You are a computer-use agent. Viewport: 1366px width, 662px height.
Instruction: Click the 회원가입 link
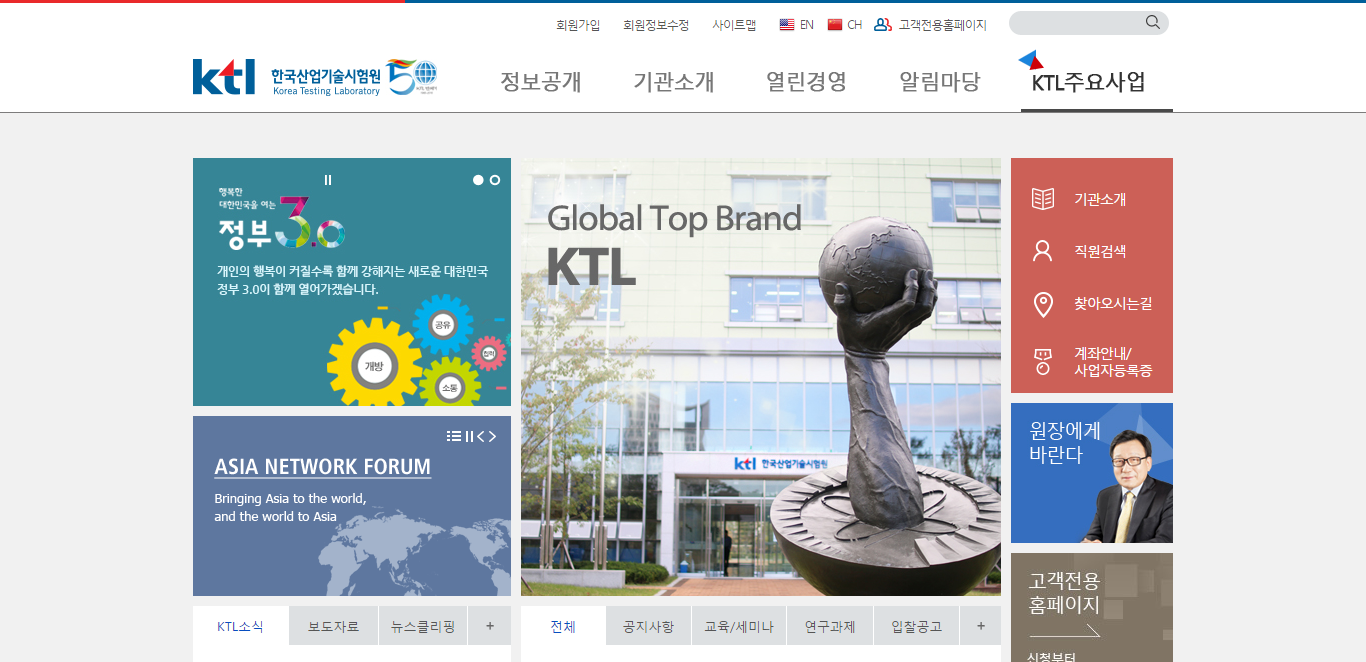point(578,25)
